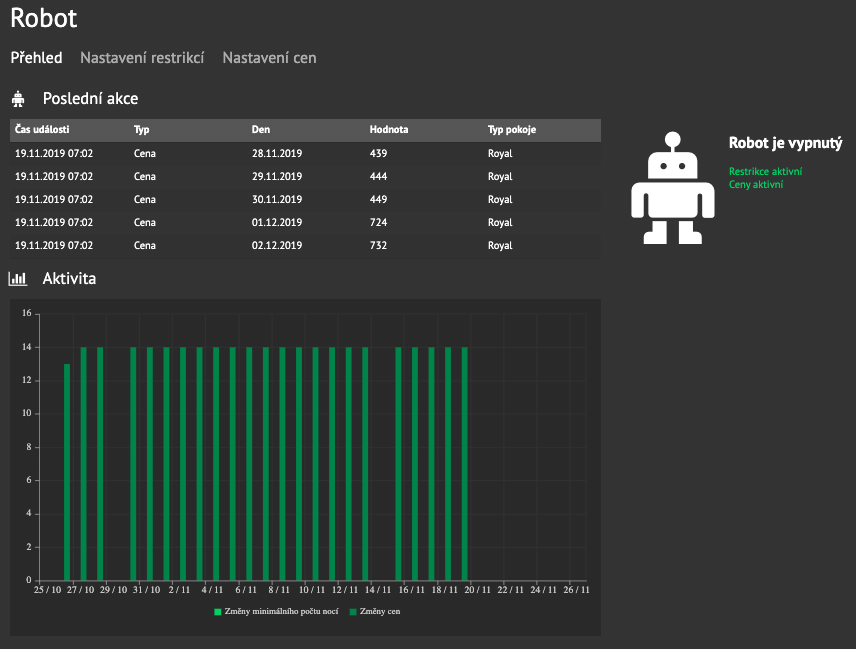Click the bar chart icon beside Aktivita

(17, 279)
